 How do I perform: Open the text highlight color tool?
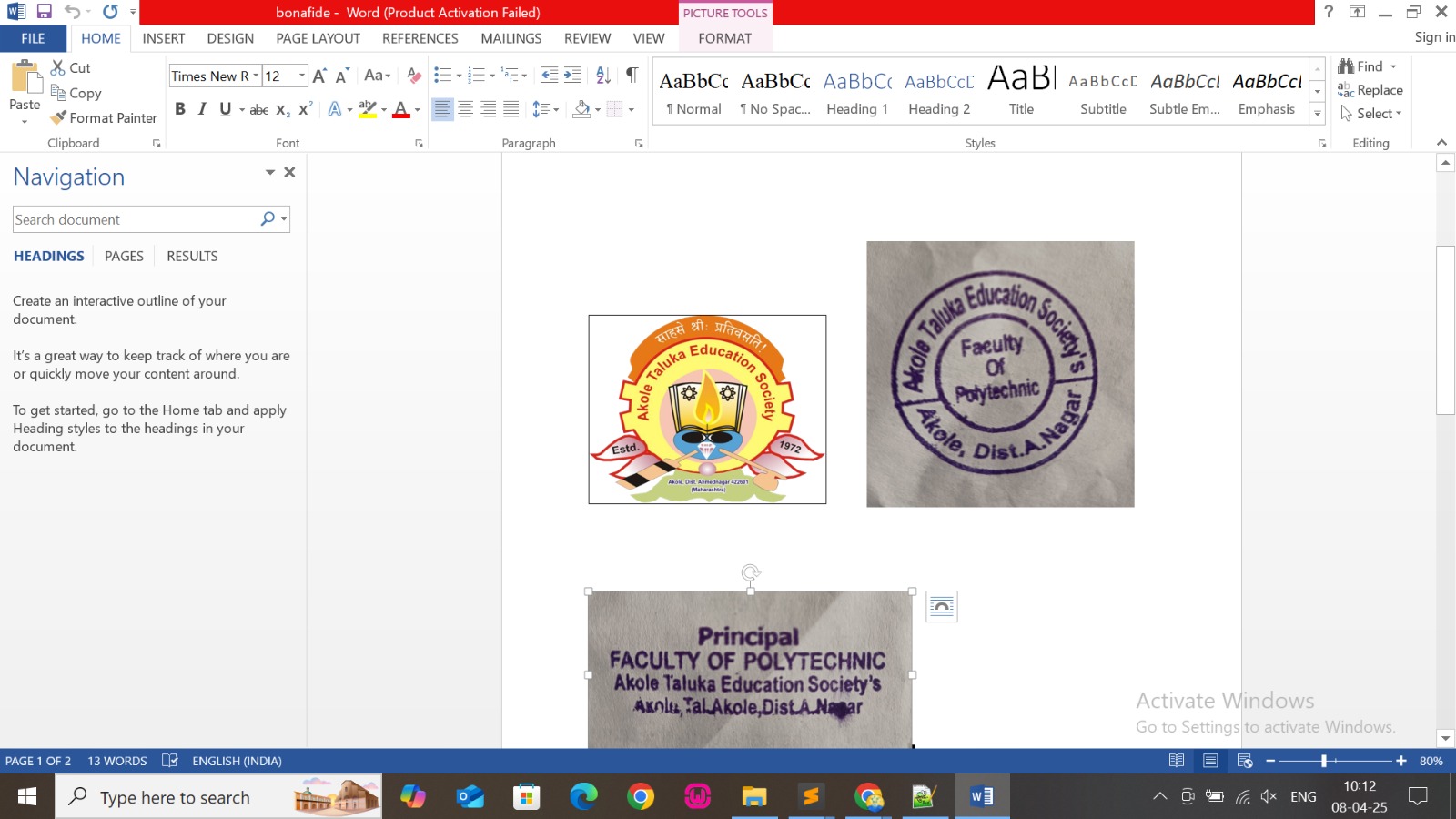(x=368, y=109)
